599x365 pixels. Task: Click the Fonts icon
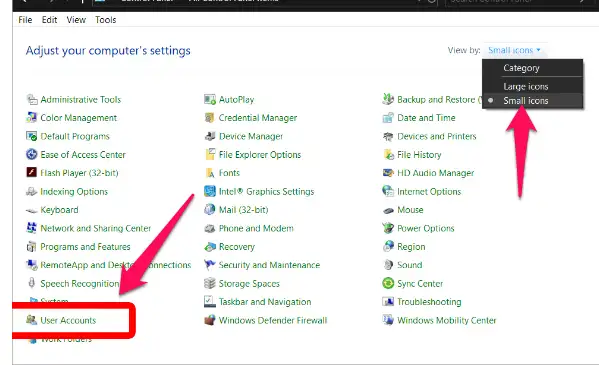pyautogui.click(x=210, y=173)
